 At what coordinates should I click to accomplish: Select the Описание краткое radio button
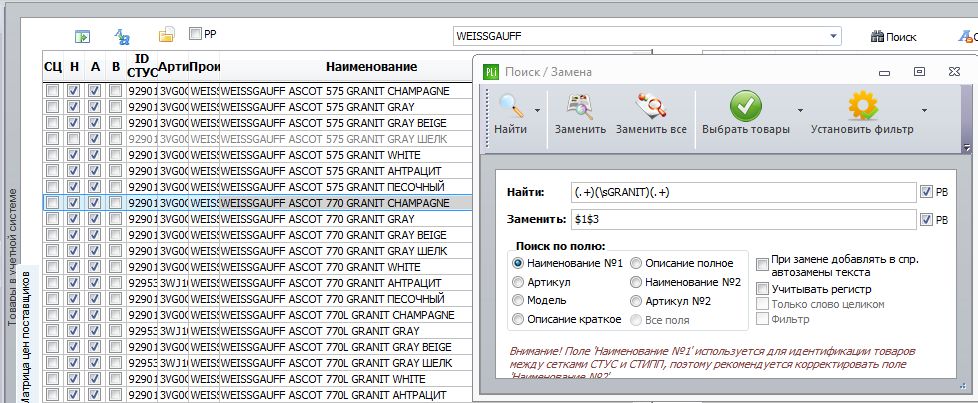pyautogui.click(x=518, y=319)
